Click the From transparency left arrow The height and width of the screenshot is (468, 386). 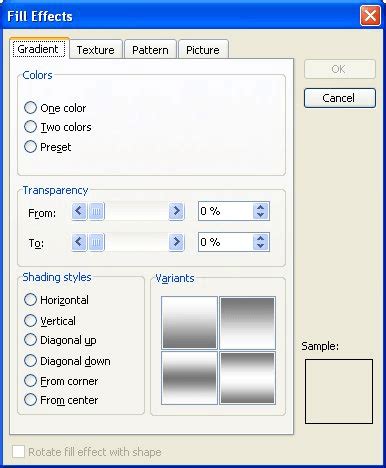point(79,211)
